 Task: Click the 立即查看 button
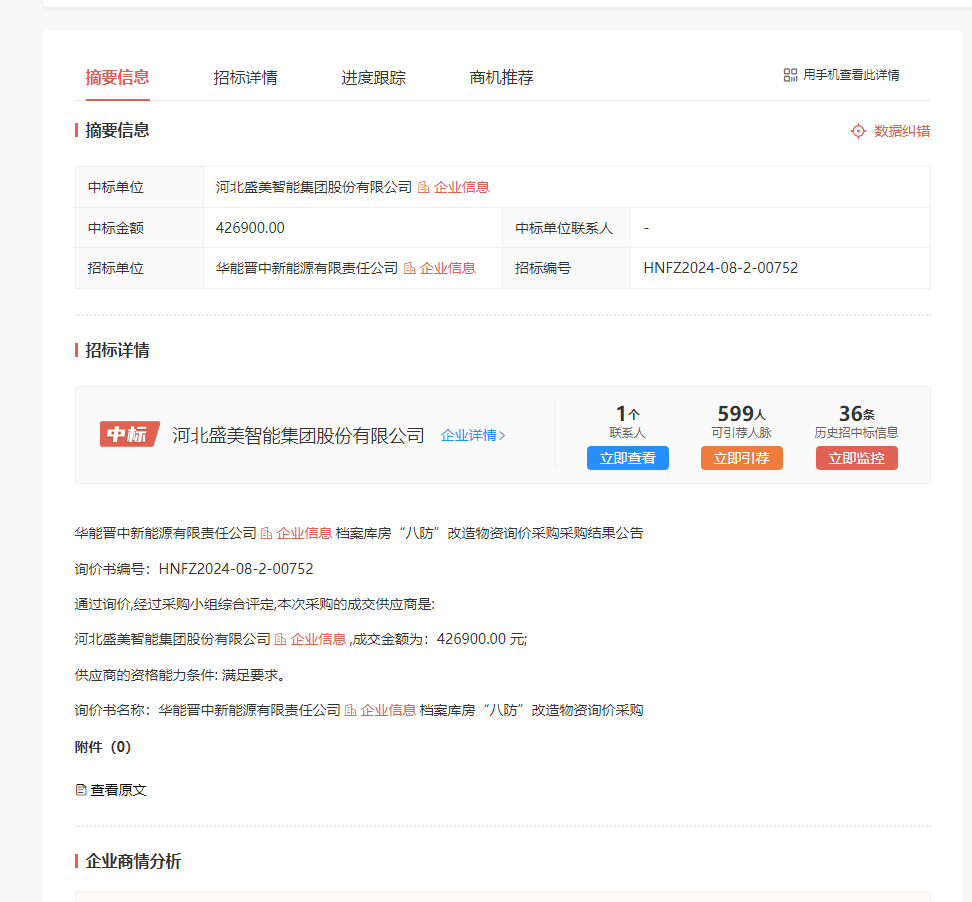click(x=627, y=457)
